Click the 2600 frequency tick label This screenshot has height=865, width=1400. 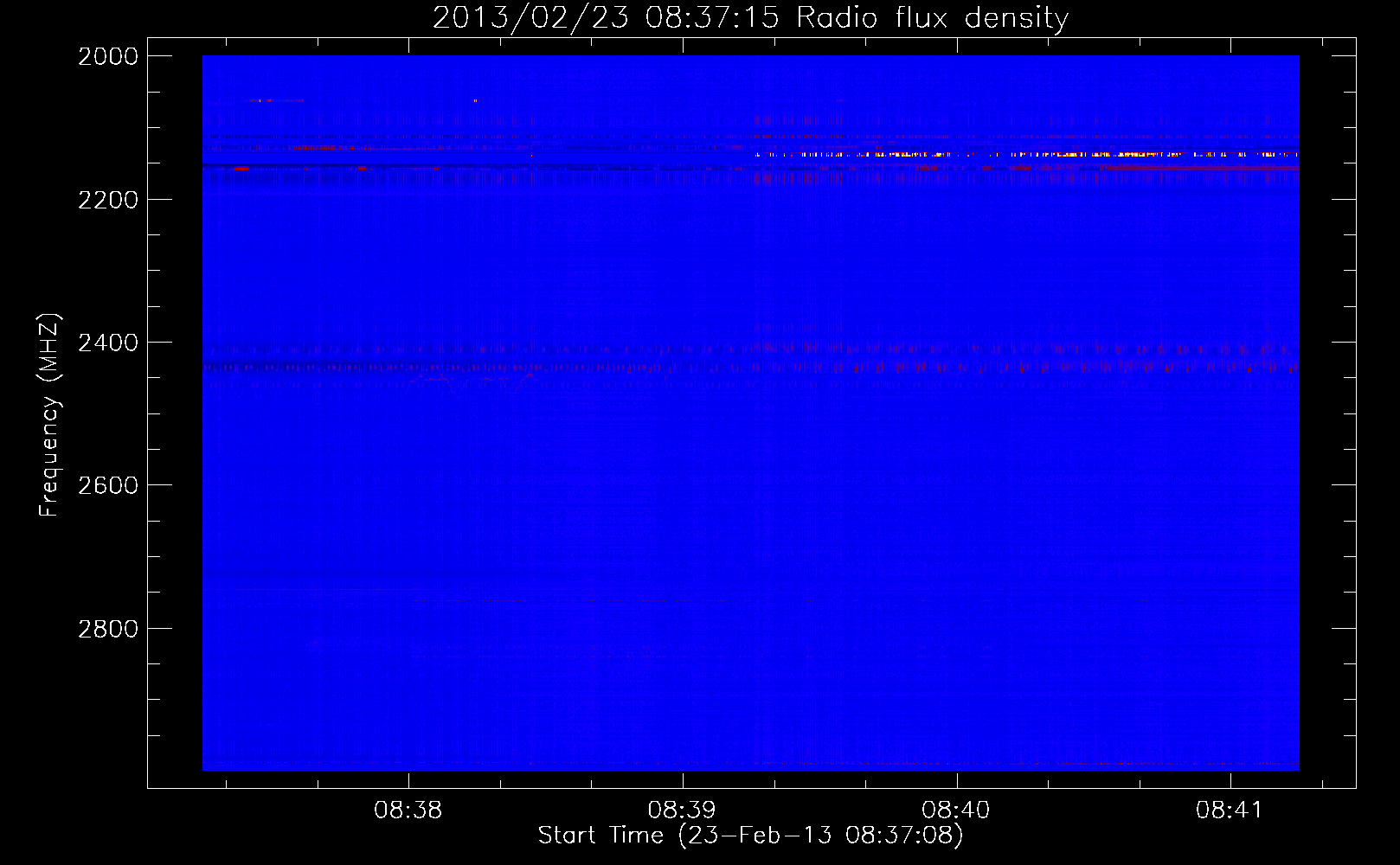108,485
